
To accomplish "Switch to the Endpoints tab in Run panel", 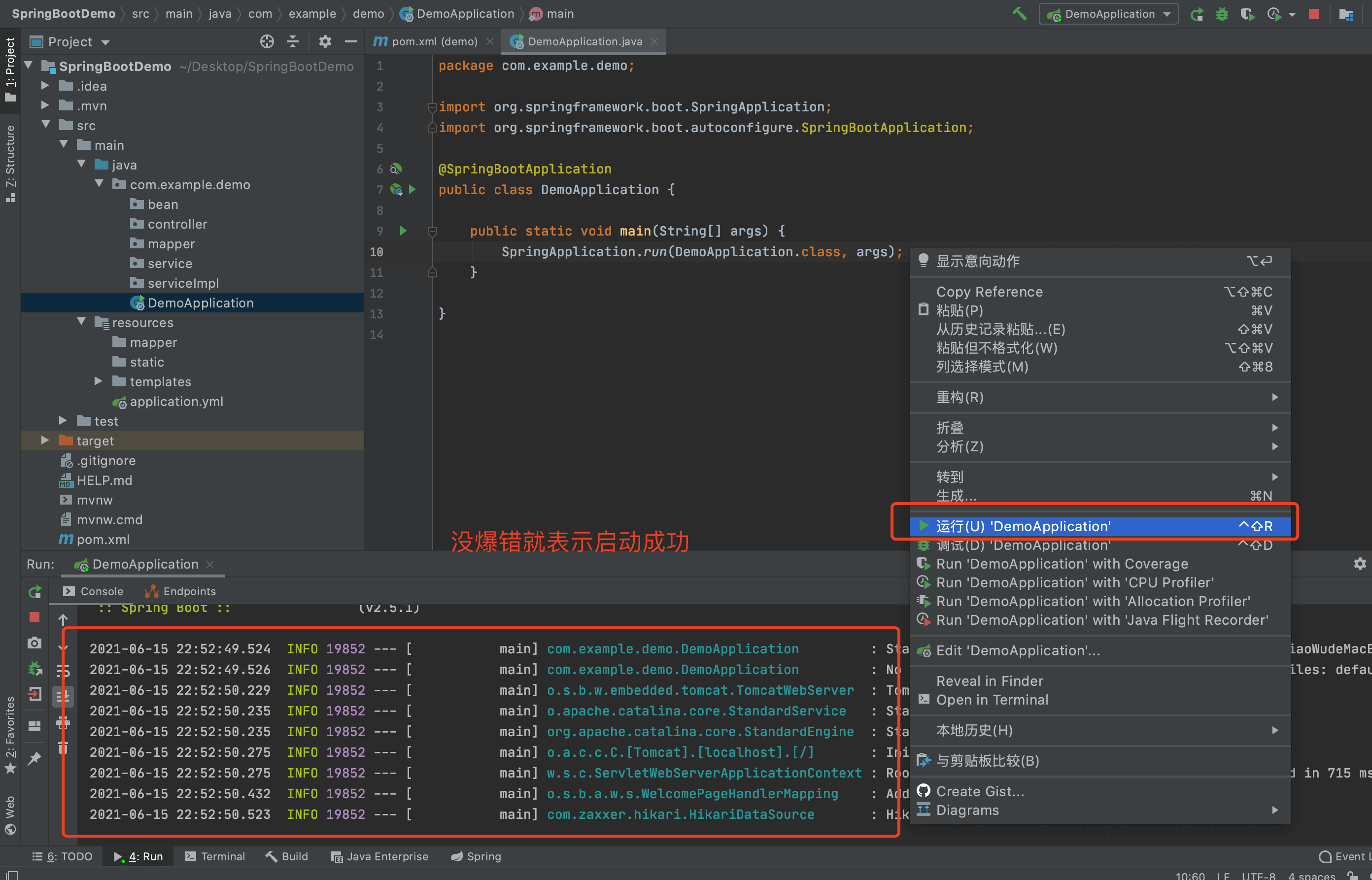I will 180,591.
